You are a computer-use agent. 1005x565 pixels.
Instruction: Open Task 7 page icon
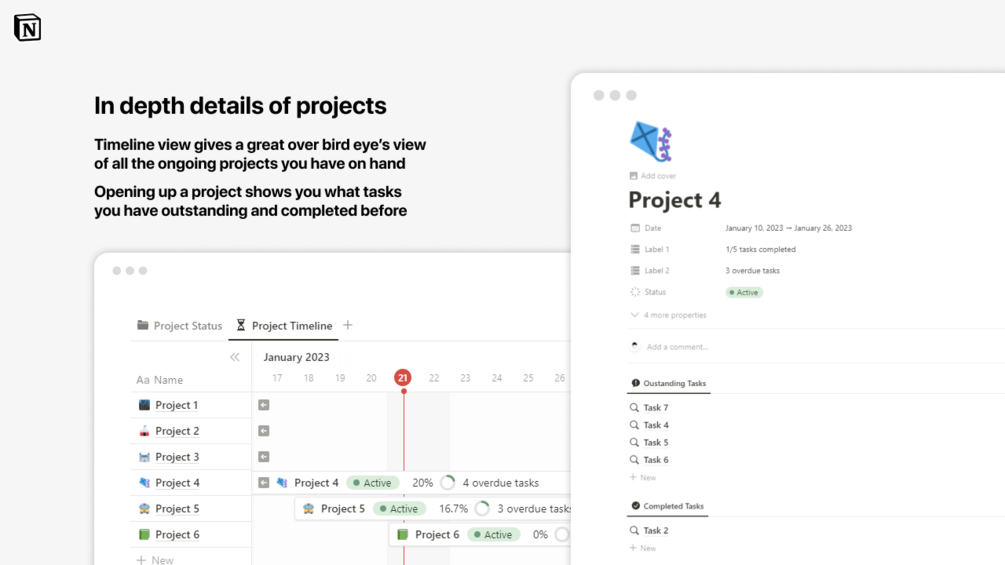(x=634, y=407)
